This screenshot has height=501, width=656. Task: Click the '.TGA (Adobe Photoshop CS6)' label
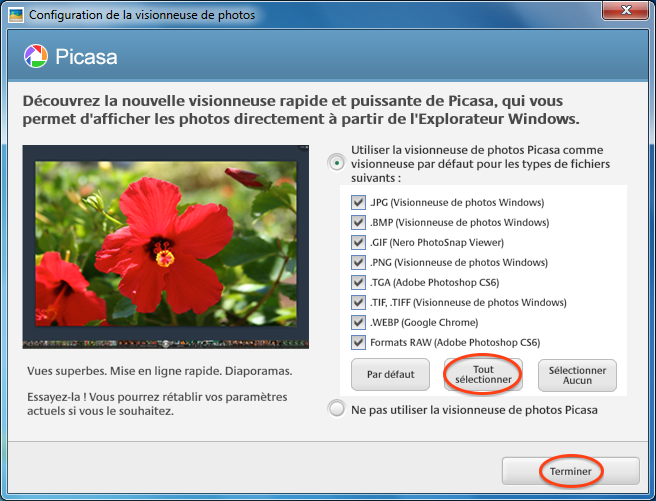click(x=435, y=282)
